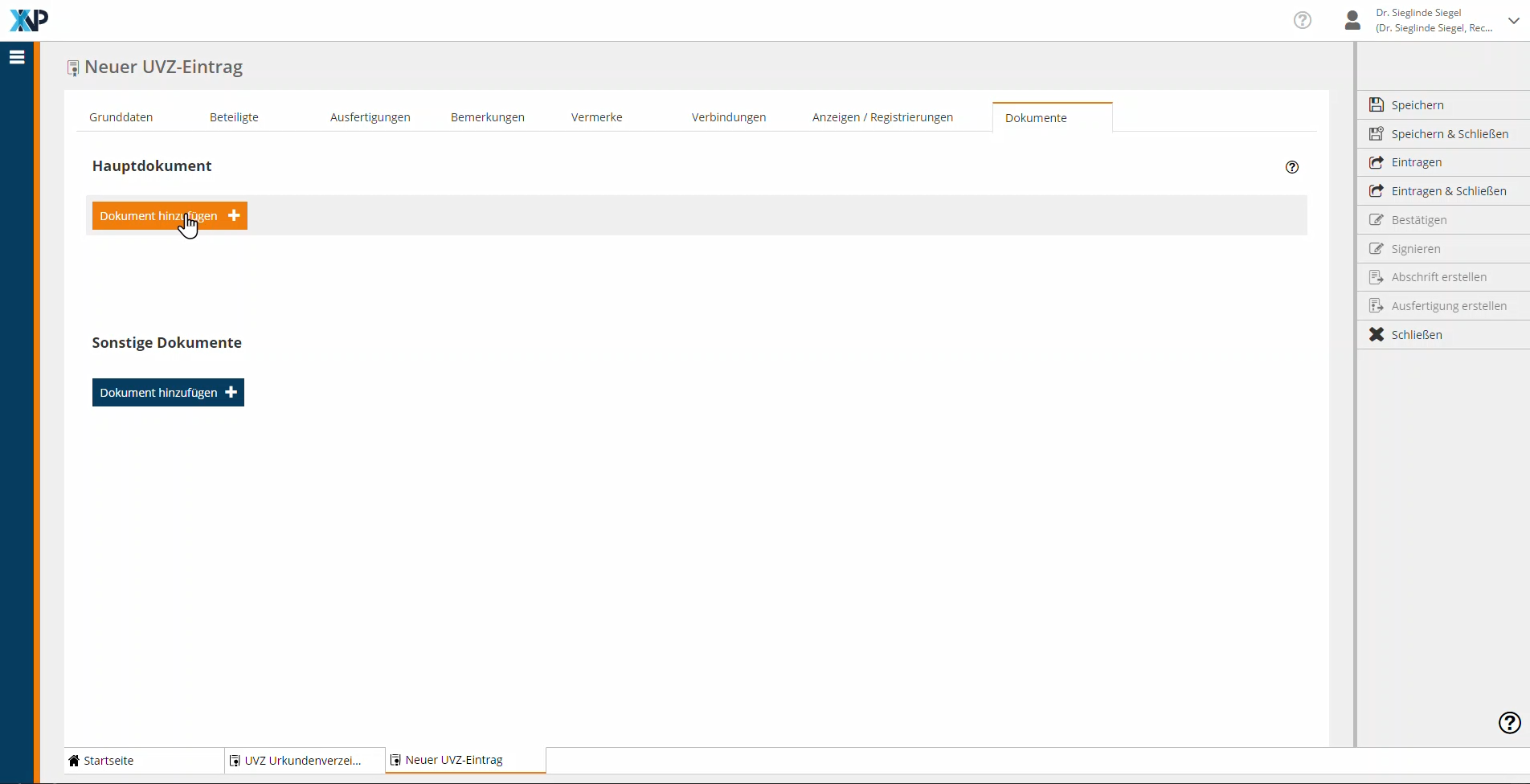Open the large help icon bottom right

pyautogui.click(x=1509, y=723)
